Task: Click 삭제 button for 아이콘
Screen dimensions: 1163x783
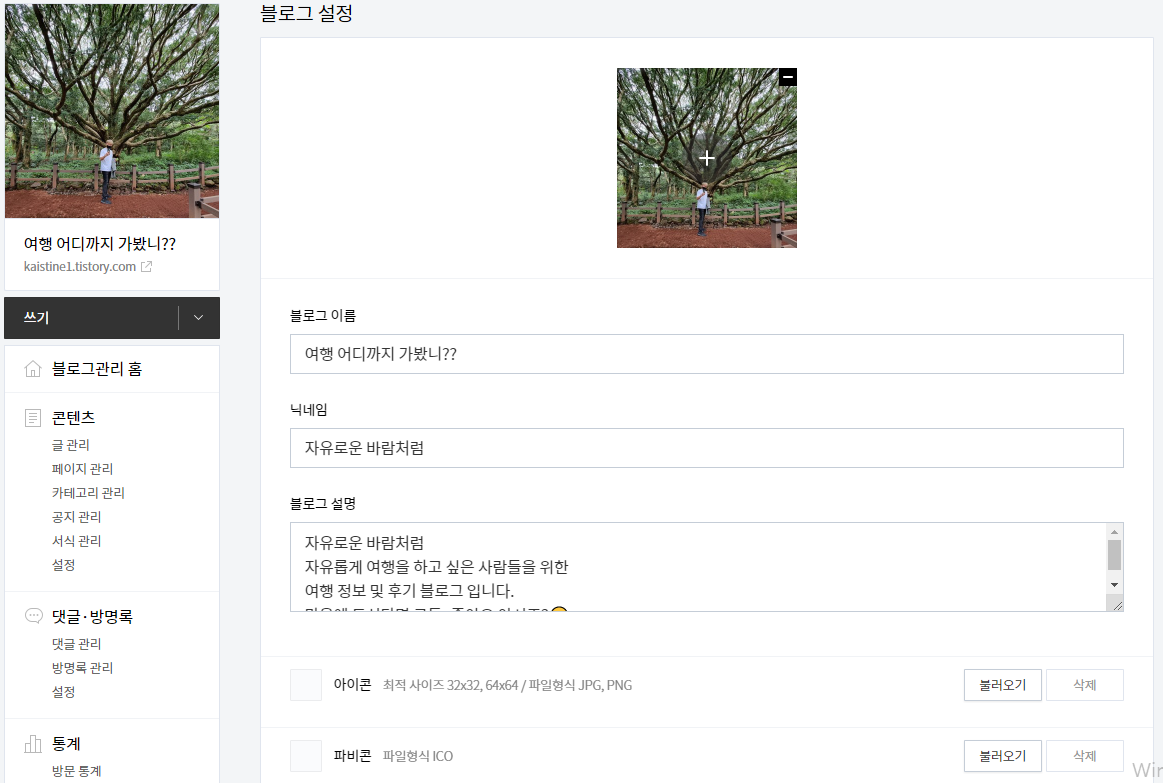Action: [1085, 685]
